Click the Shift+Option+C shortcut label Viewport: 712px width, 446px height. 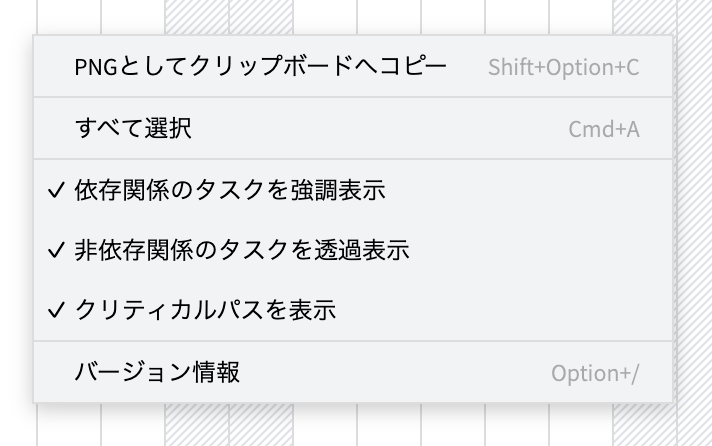click(x=563, y=68)
